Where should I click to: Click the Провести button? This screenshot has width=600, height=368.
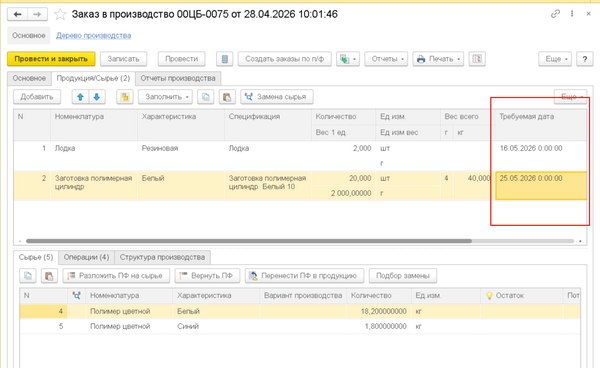pyautogui.click(x=181, y=59)
